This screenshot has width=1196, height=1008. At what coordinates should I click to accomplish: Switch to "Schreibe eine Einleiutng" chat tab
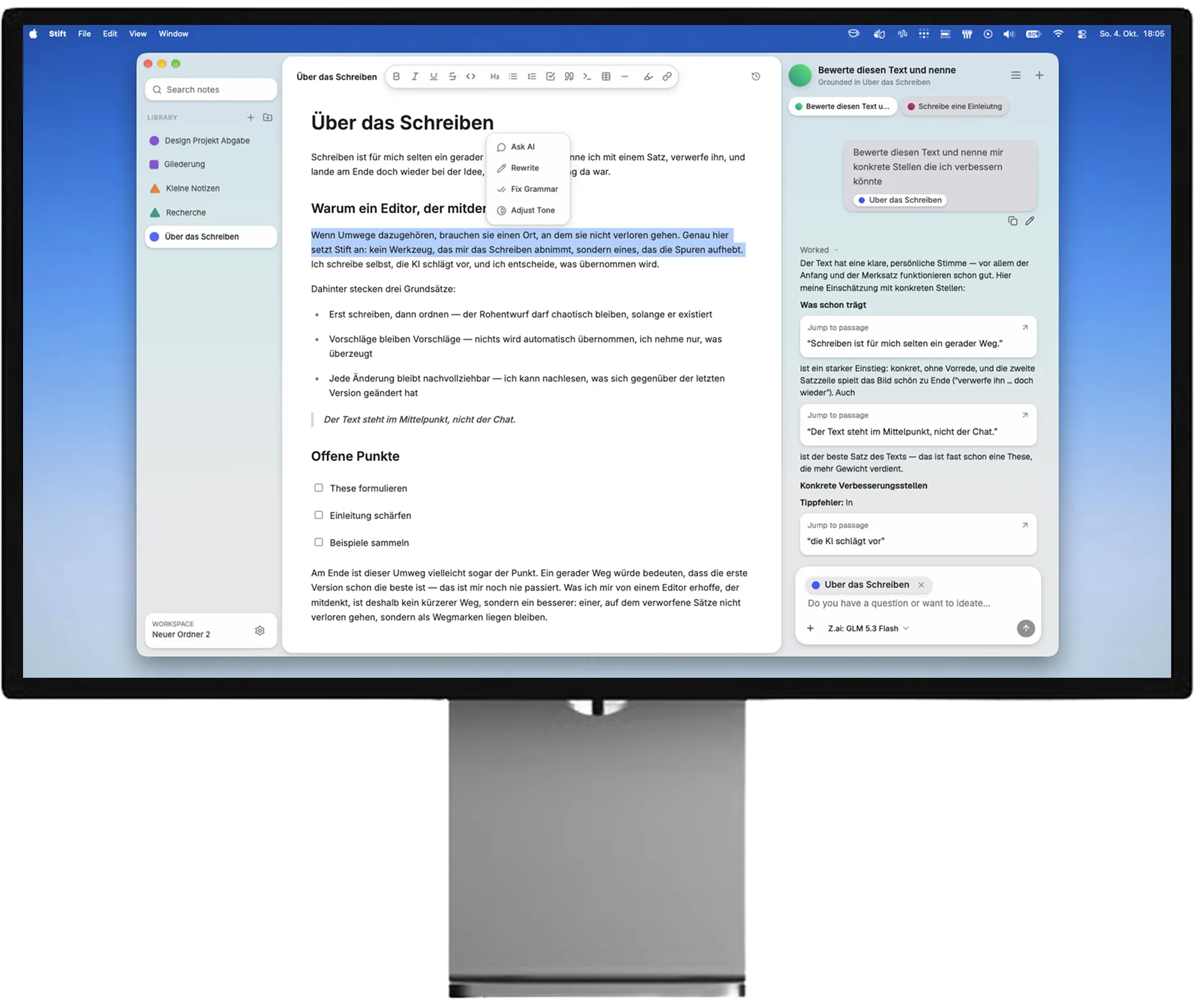[955, 107]
